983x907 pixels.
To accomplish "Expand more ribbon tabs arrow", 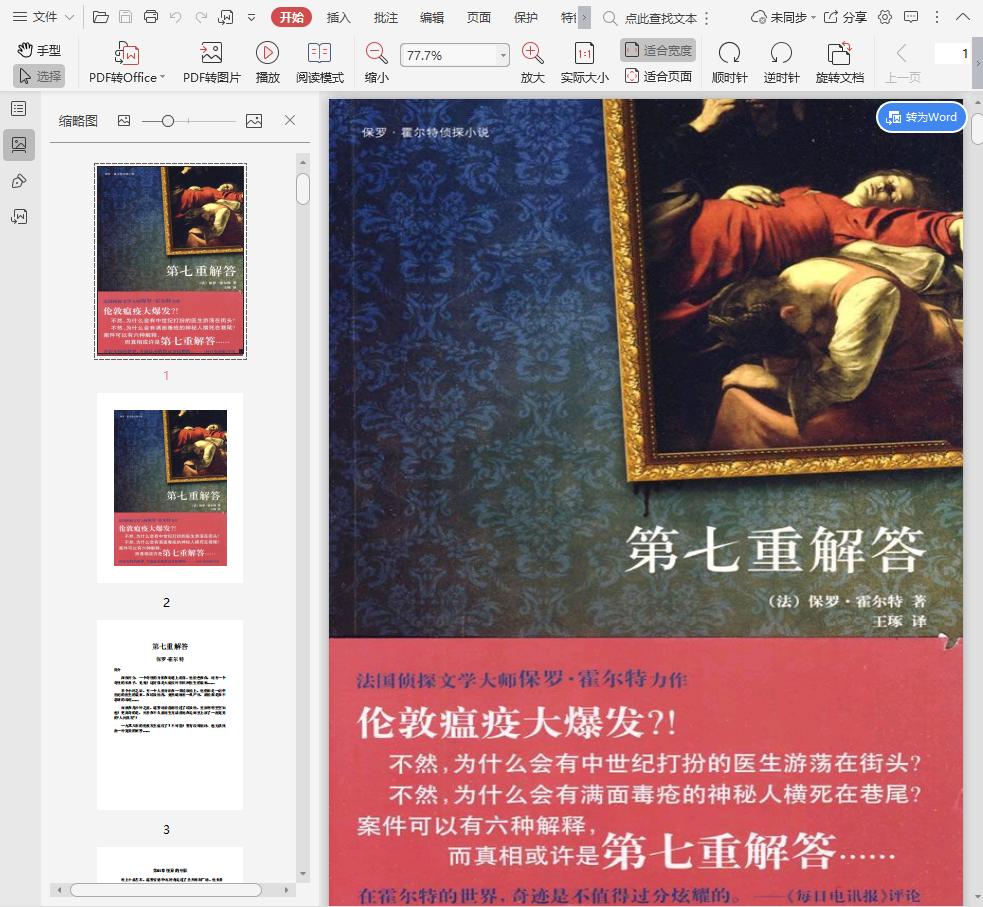I will point(584,18).
